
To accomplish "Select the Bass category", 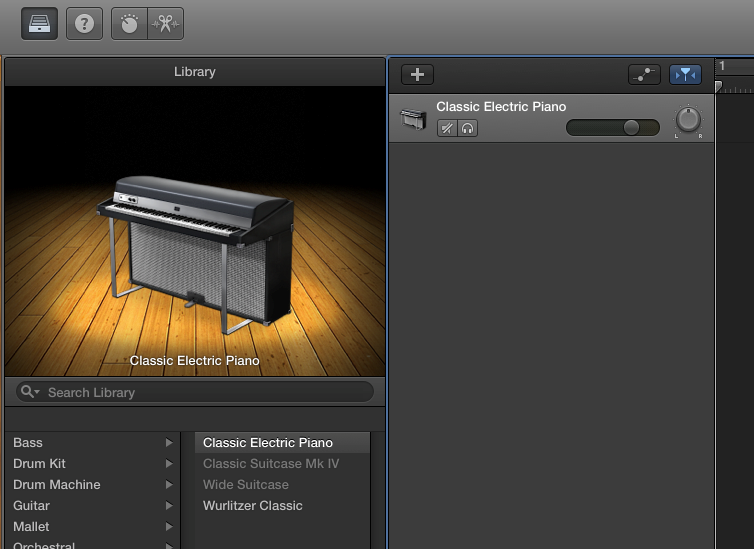I will pos(93,442).
